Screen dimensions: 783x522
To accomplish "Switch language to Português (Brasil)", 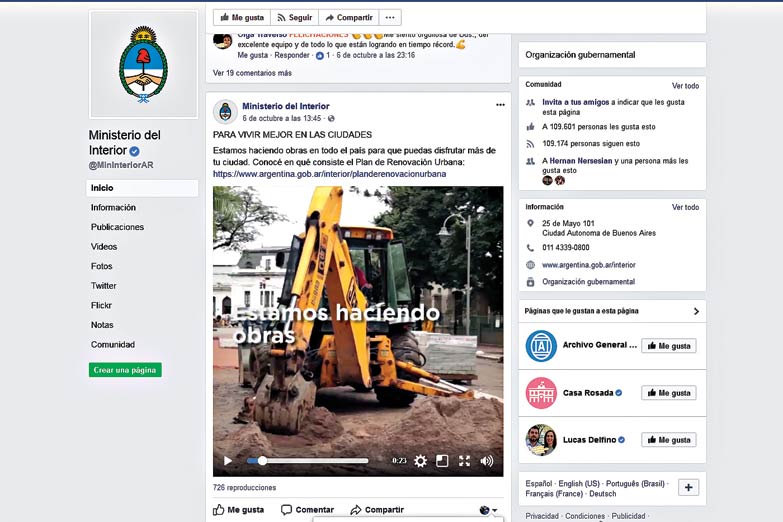I will click(x=635, y=484).
